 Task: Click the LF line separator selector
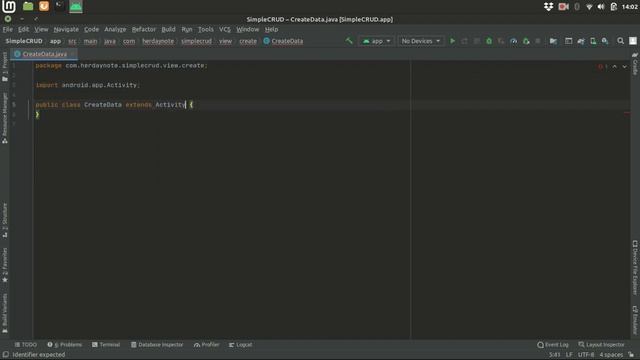[x=569, y=355]
